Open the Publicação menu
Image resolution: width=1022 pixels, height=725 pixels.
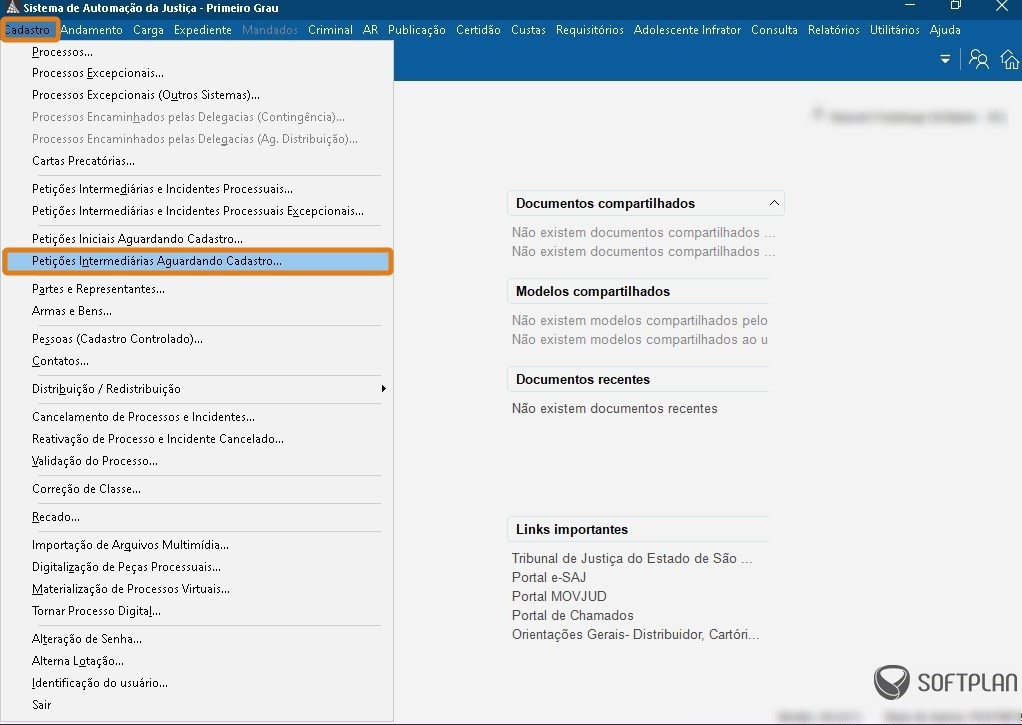point(416,30)
